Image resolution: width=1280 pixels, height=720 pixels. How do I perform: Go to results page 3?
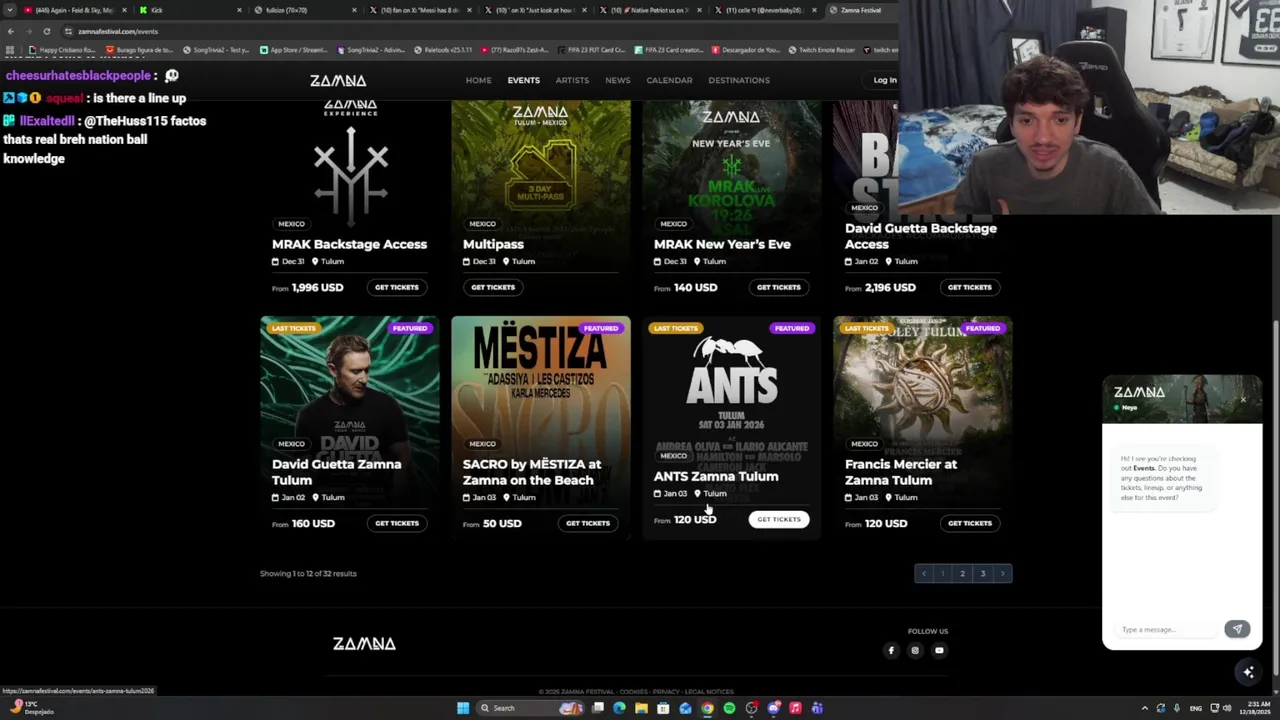point(982,573)
